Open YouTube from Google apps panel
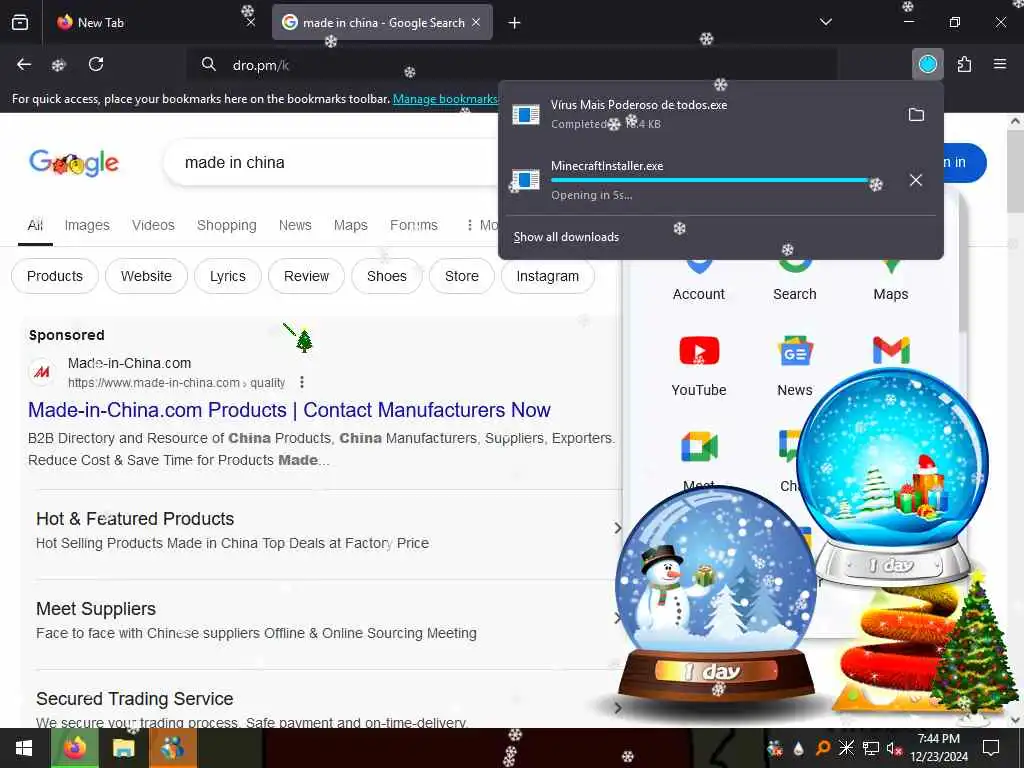 coord(699,366)
